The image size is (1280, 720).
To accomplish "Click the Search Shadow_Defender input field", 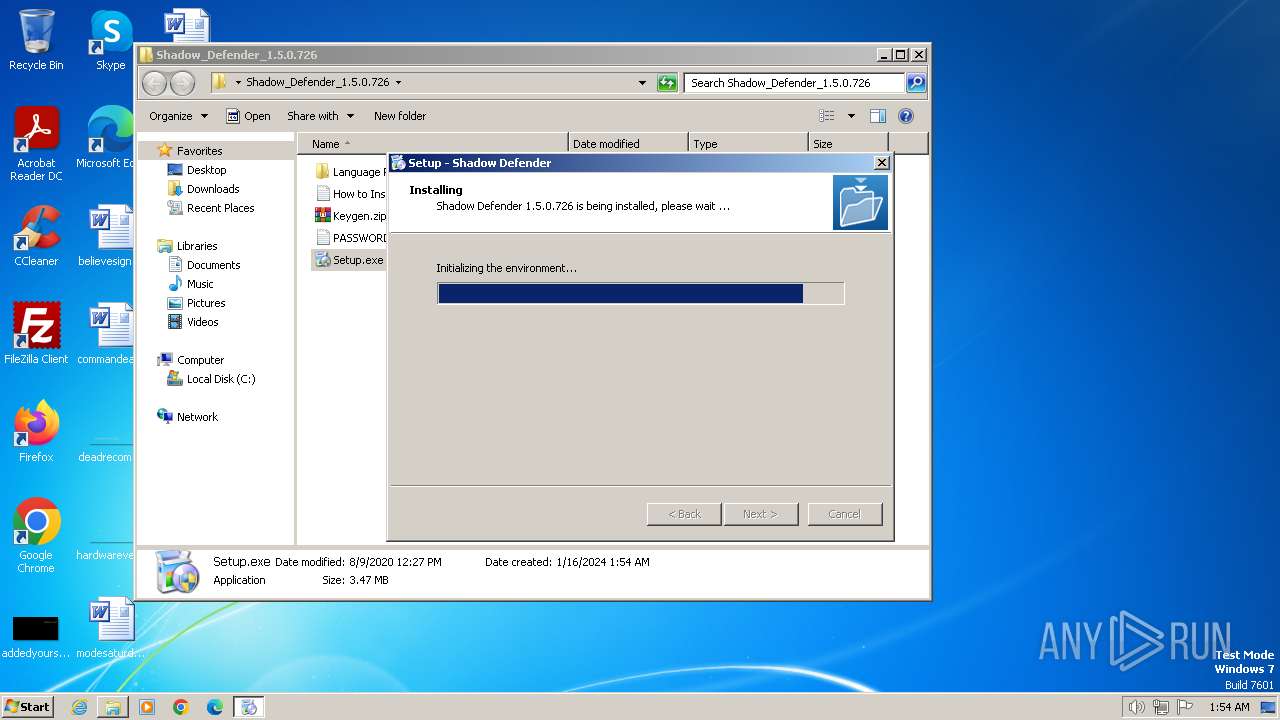I will [795, 83].
